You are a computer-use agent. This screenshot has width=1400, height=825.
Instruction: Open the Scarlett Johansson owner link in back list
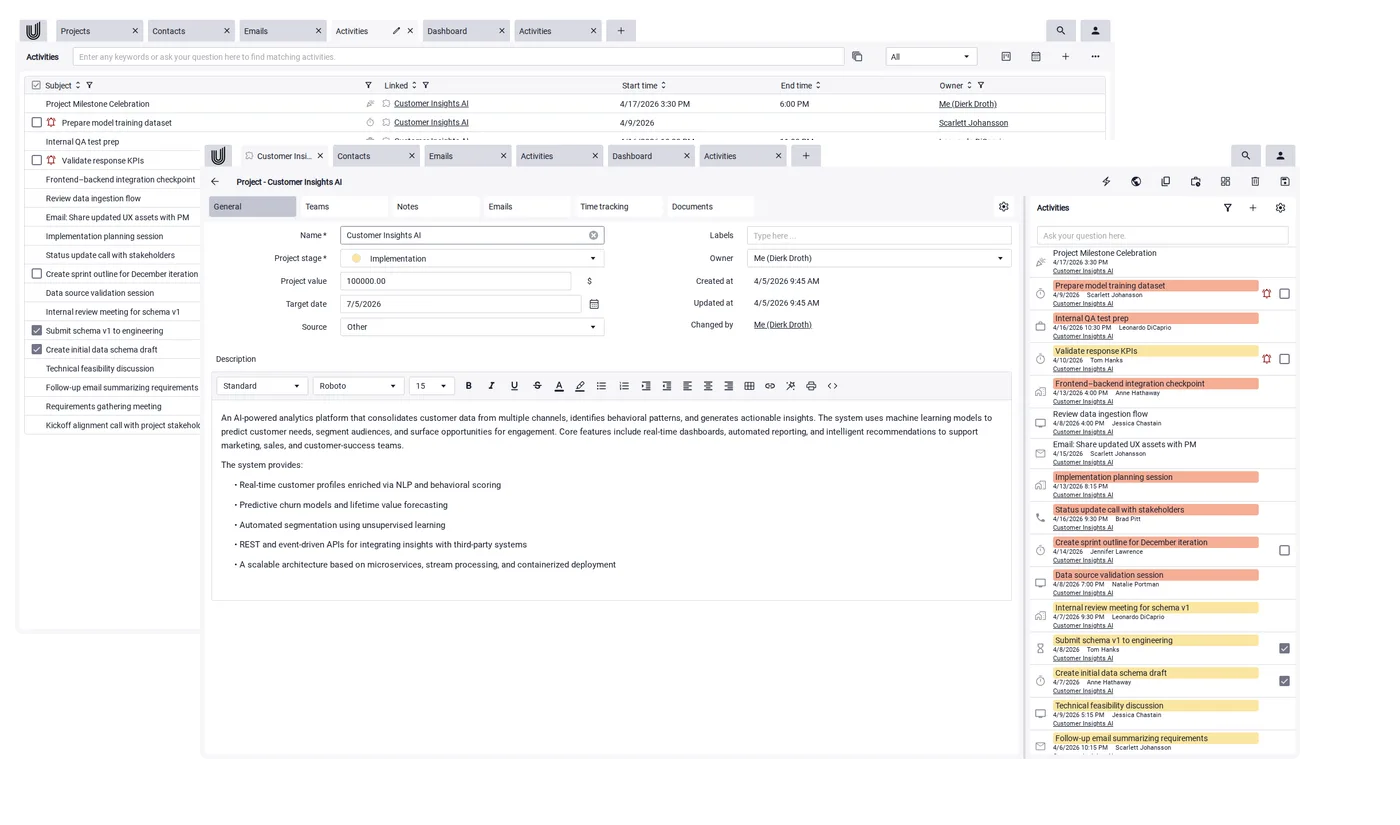(x=973, y=123)
